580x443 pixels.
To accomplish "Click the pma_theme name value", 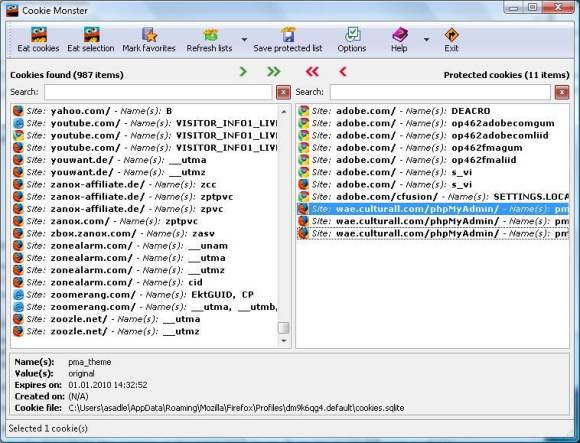I will (x=90, y=362).
